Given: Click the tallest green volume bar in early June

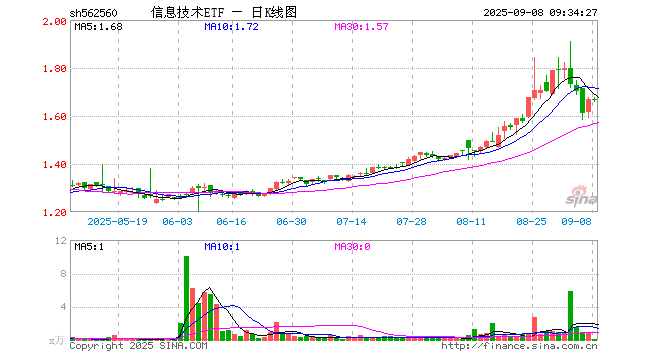Looking at the screenshot, I should 186,299.
